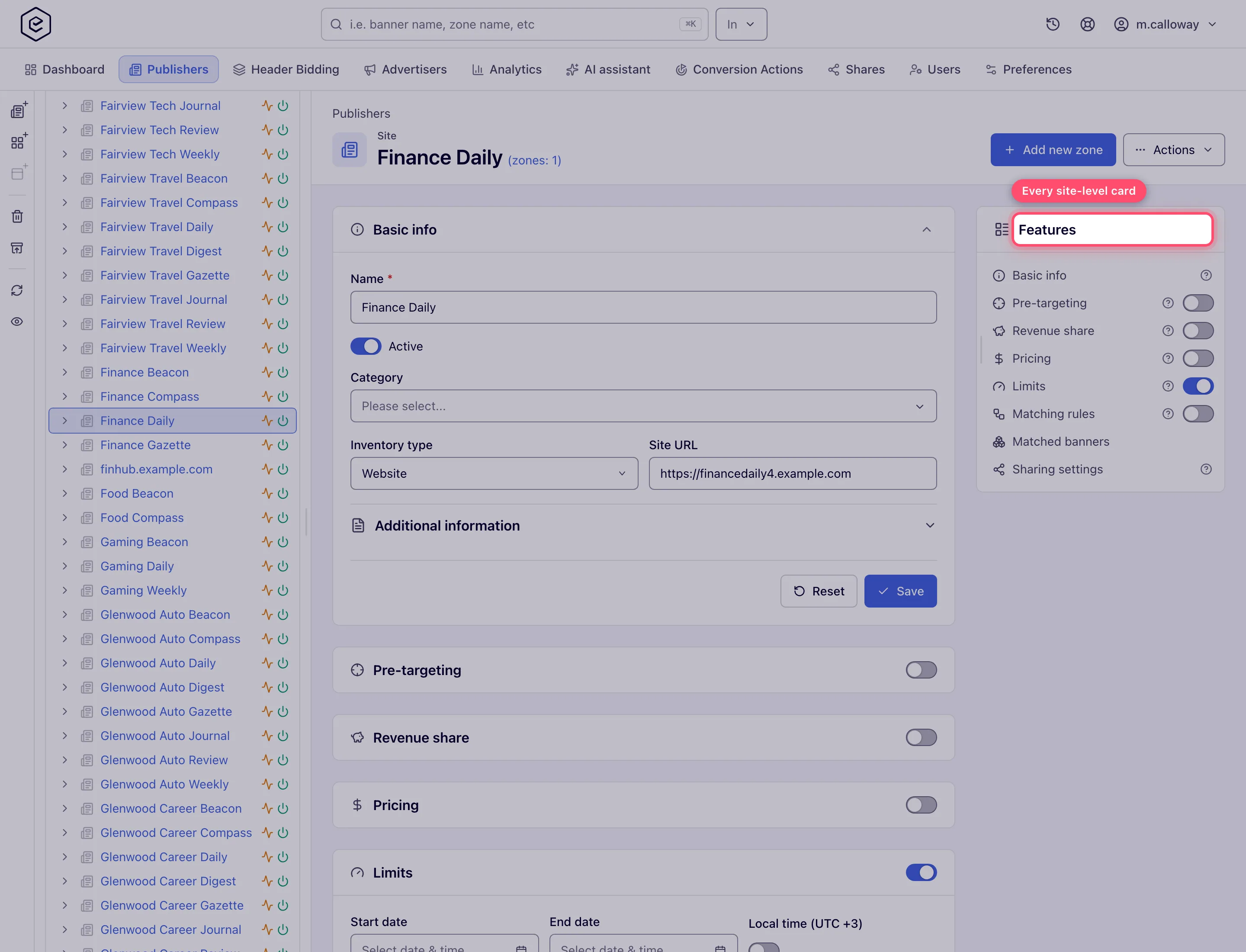1246x952 pixels.
Task: Open the m.calloway user menu
Action: coord(1165,24)
